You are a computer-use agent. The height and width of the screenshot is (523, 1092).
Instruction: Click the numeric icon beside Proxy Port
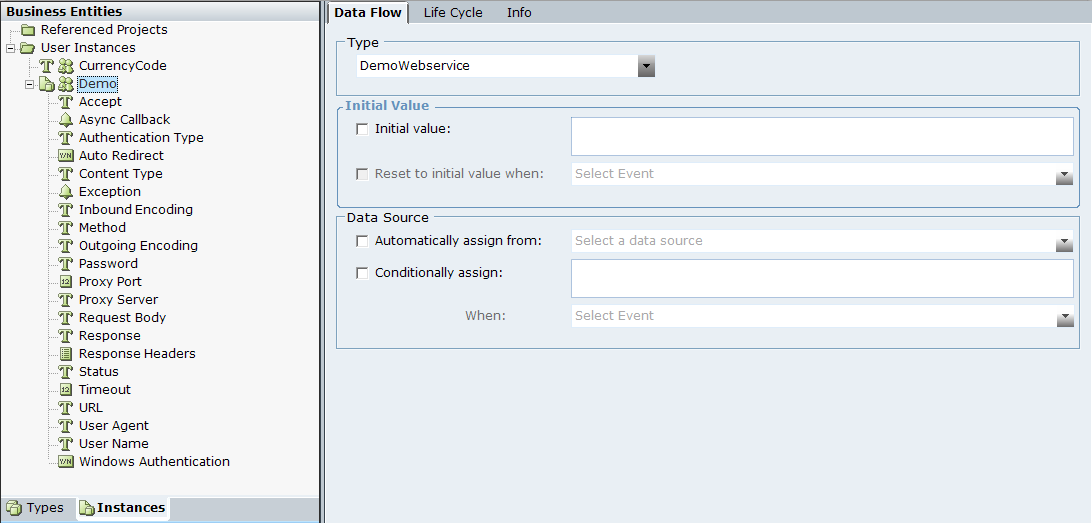pyautogui.click(x=66, y=282)
